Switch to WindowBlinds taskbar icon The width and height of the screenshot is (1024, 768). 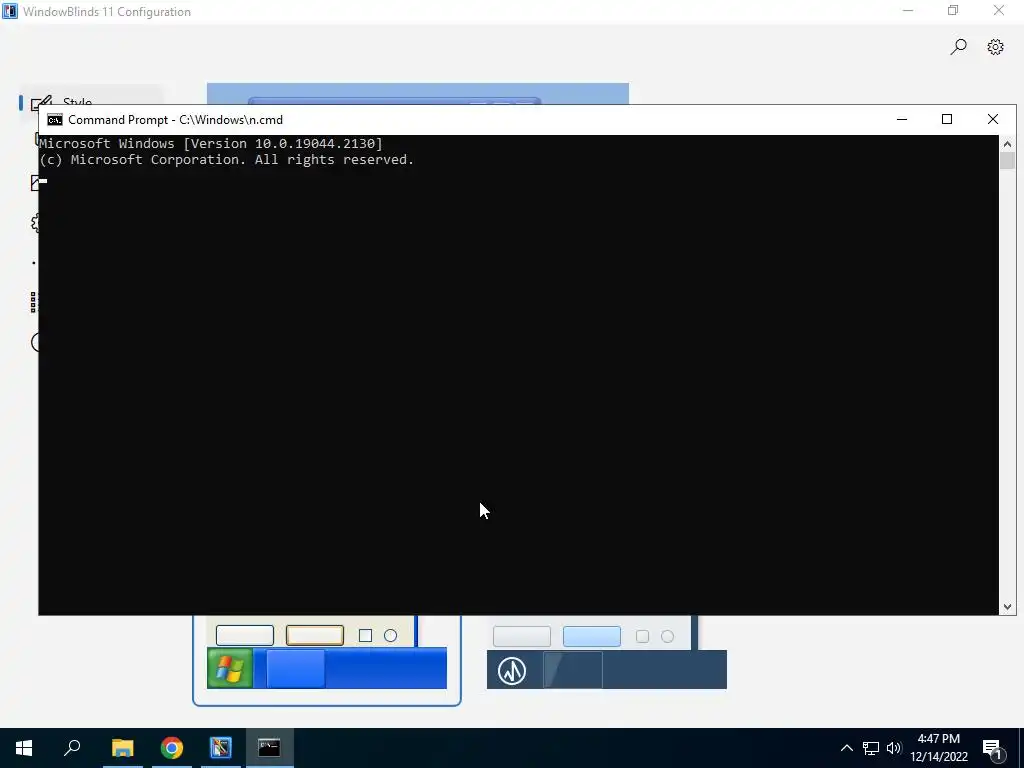pos(221,748)
